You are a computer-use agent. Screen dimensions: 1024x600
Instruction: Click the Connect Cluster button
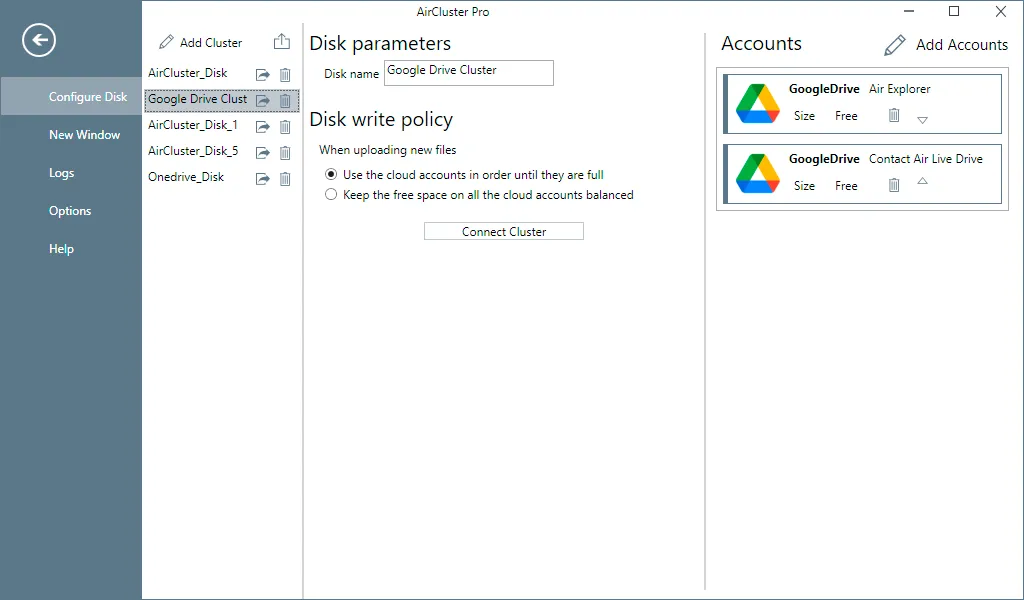[504, 231]
